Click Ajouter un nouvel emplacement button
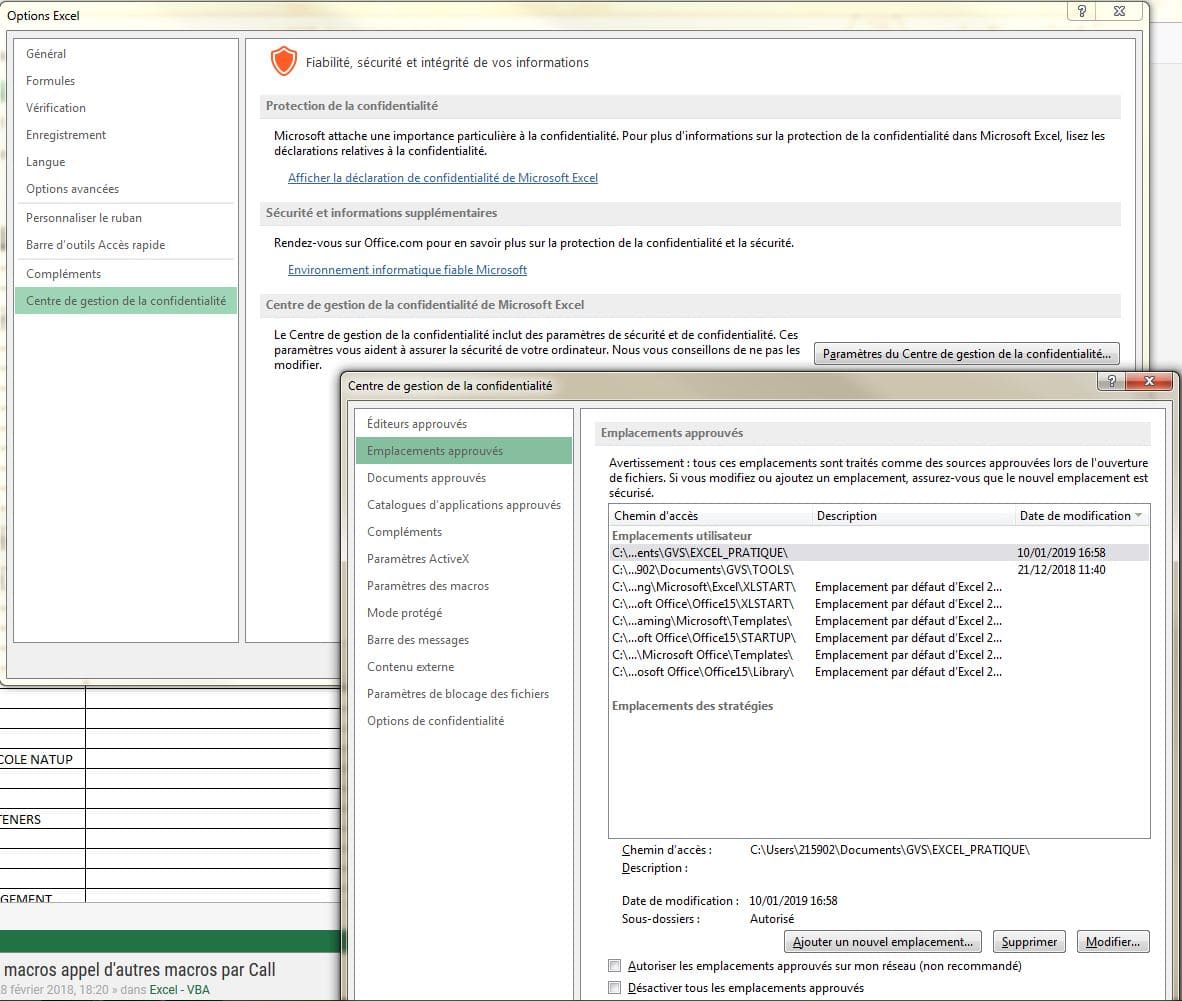Screen dimensions: 1182x1001 tap(883, 942)
